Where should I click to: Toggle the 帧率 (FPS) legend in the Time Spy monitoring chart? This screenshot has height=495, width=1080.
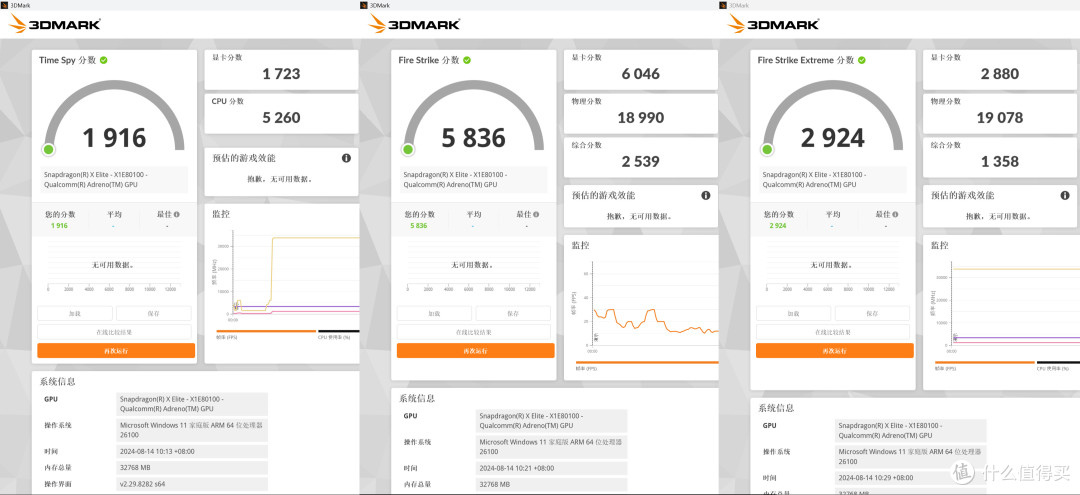coord(266,334)
